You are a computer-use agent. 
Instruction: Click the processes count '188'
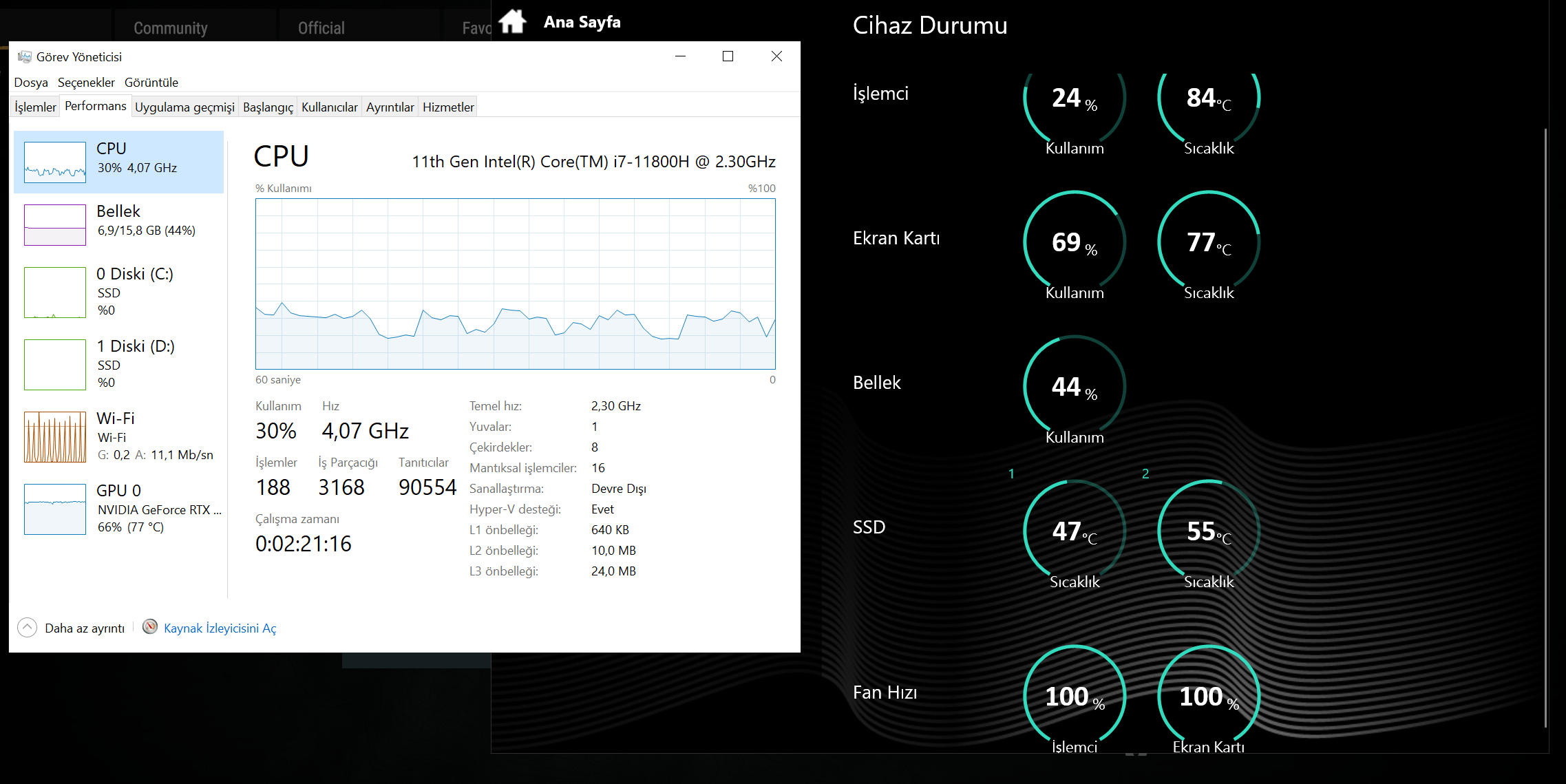click(x=273, y=487)
